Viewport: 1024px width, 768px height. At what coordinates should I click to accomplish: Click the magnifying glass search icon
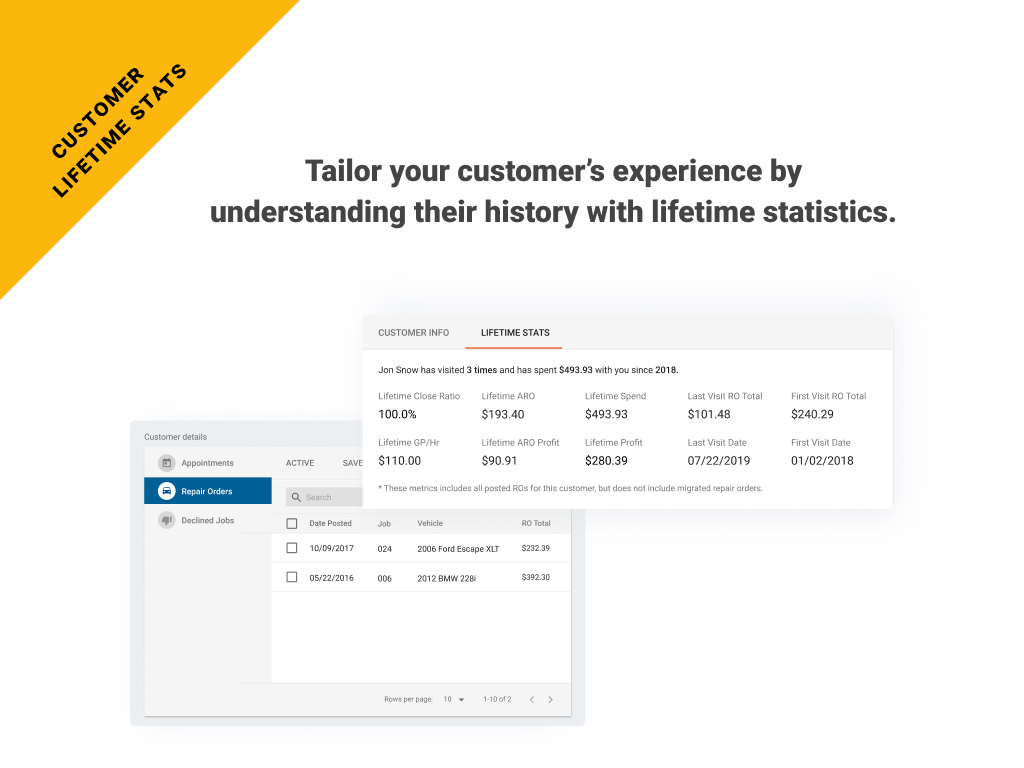(x=296, y=496)
